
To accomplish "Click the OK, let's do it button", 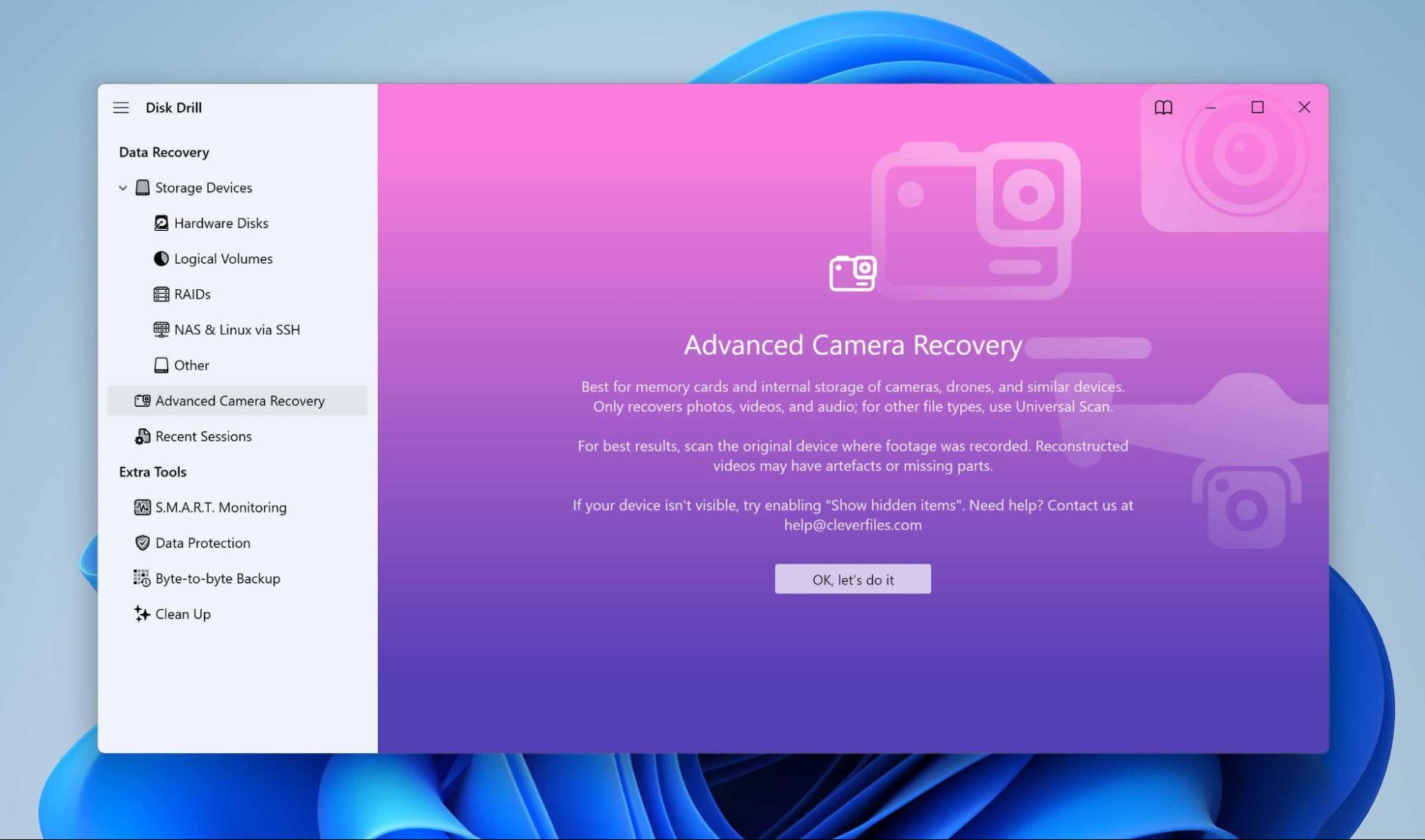I will click(x=853, y=579).
